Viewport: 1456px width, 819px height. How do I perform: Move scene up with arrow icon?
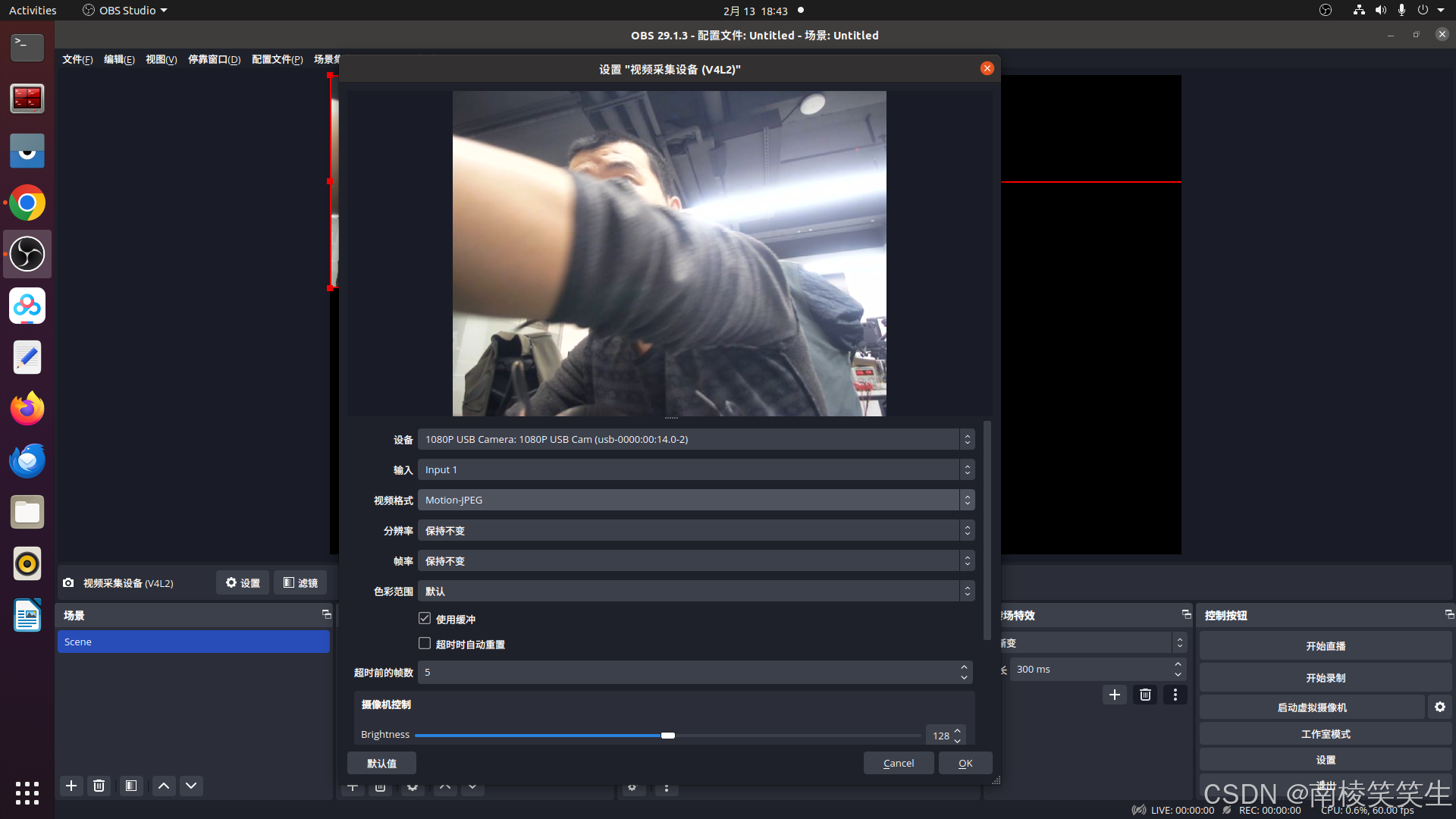164,786
